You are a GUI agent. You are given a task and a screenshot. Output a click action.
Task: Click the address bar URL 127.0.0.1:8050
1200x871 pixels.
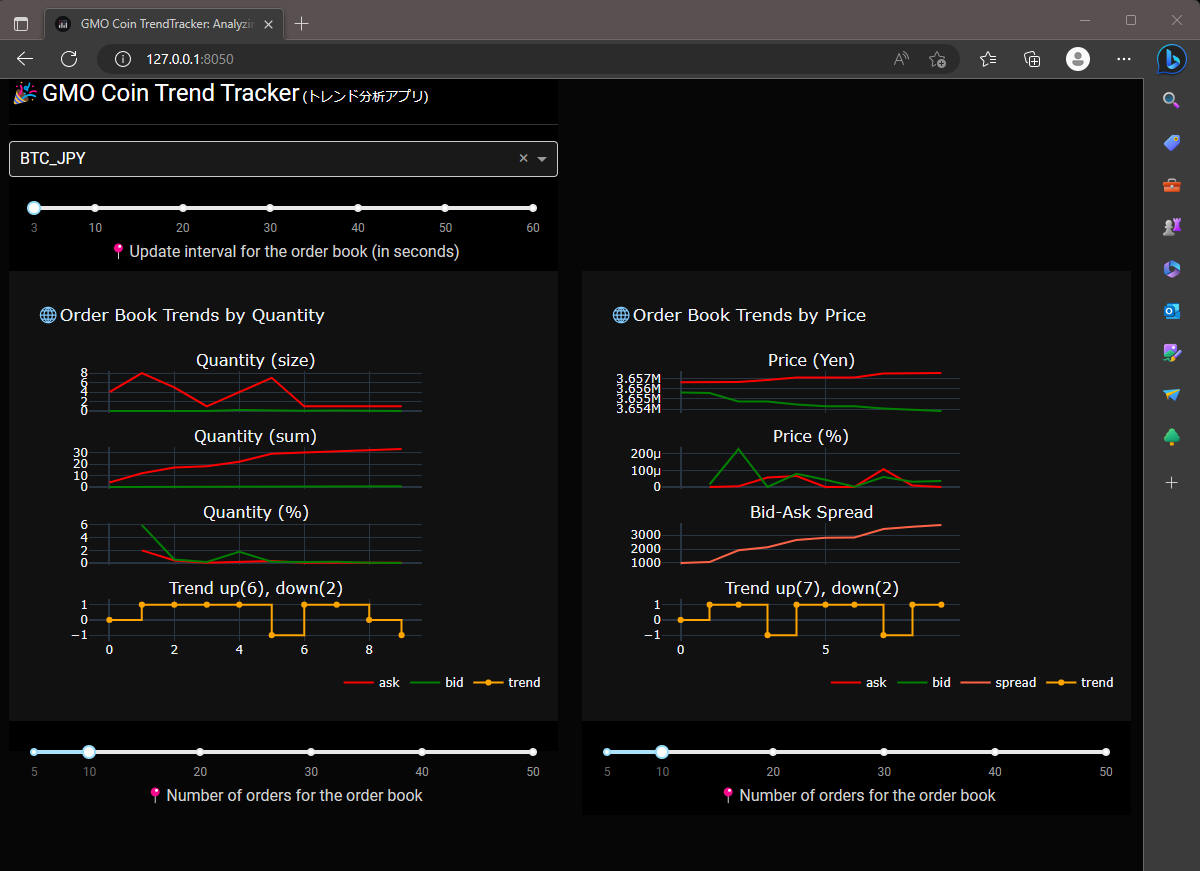pos(190,59)
